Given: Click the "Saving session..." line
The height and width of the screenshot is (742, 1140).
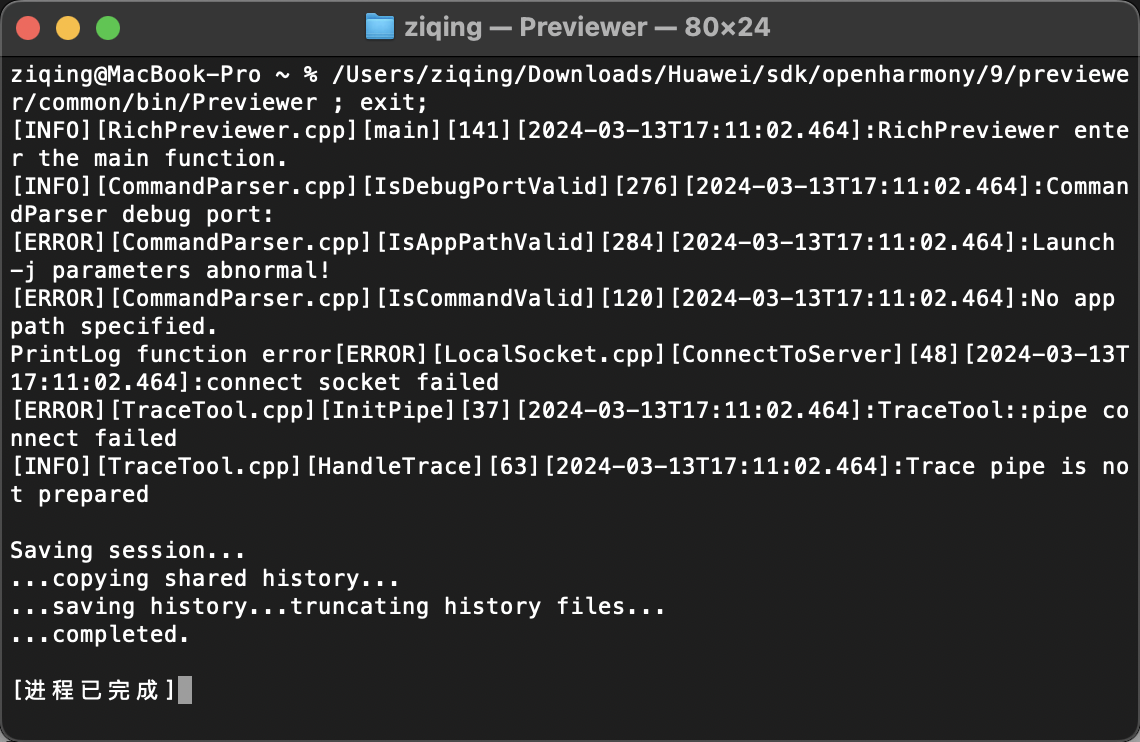Looking at the screenshot, I should (108, 550).
